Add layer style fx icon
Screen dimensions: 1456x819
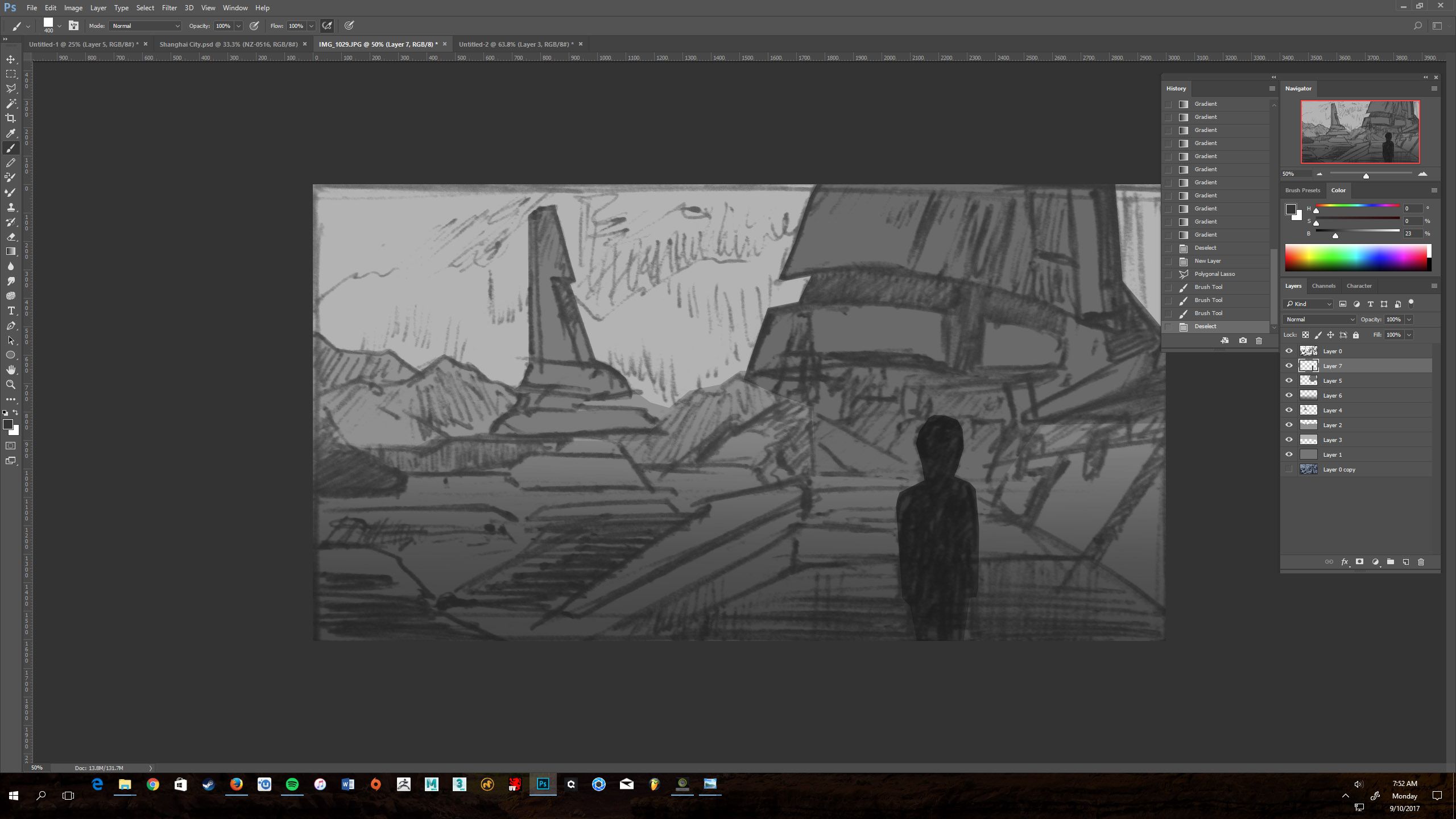coord(1345,562)
